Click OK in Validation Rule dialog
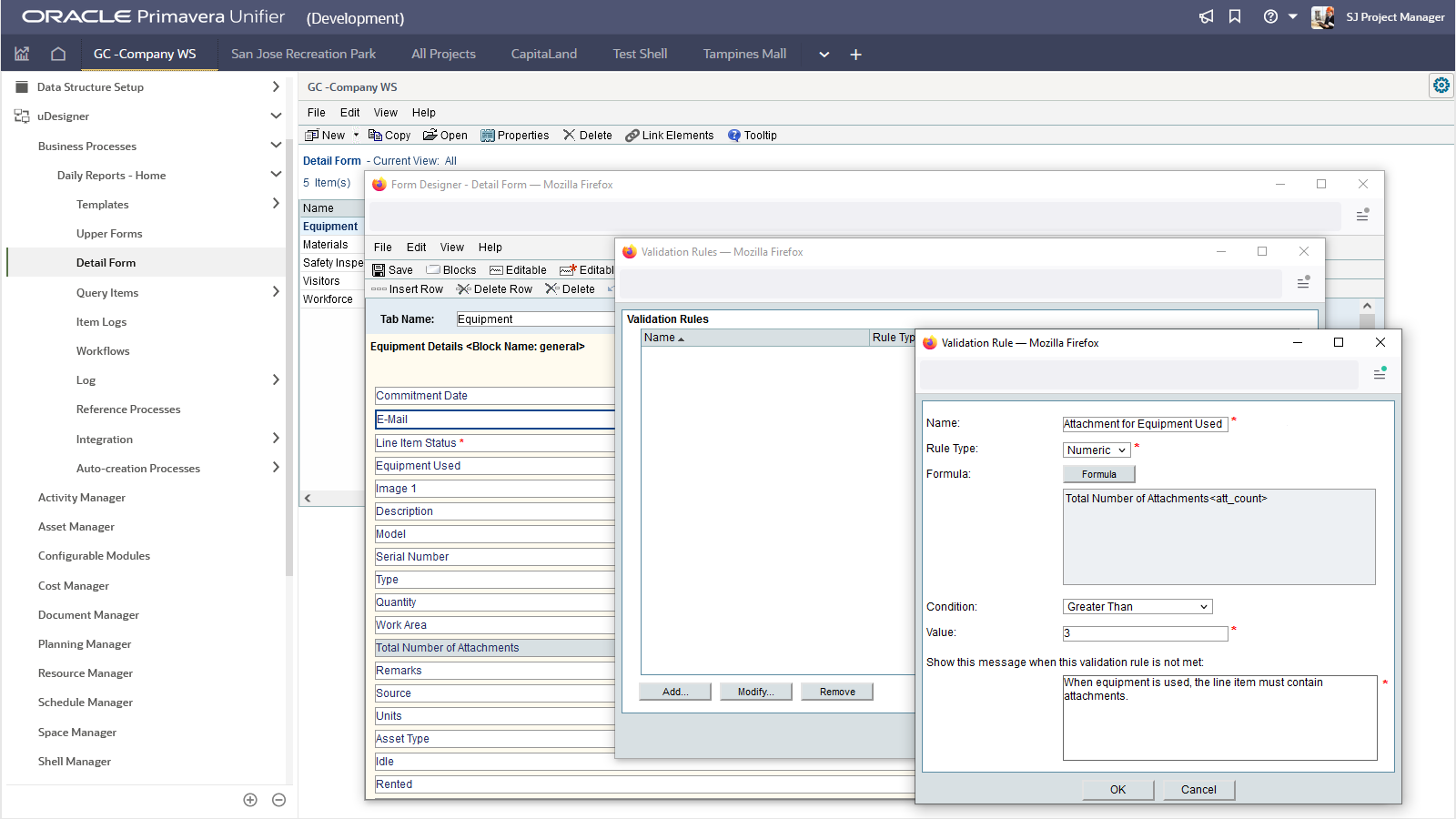1456x819 pixels. pyautogui.click(x=1118, y=790)
